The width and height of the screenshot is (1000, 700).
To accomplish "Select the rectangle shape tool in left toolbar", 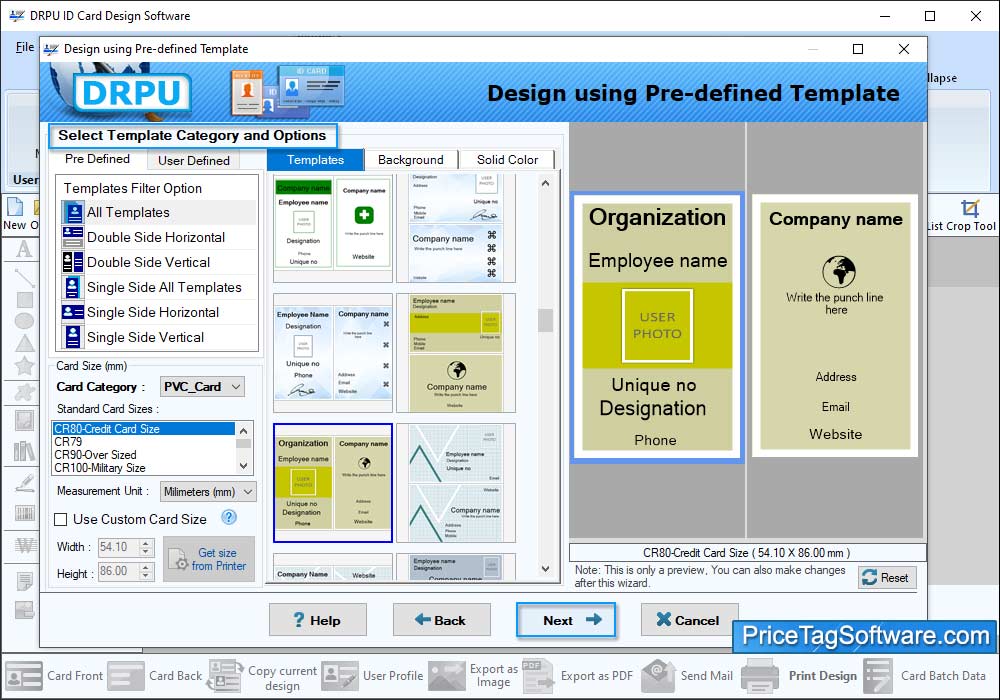I will (x=25, y=300).
